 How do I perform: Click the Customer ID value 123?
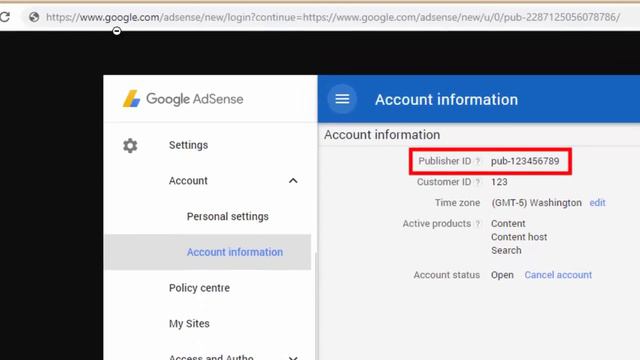499,182
